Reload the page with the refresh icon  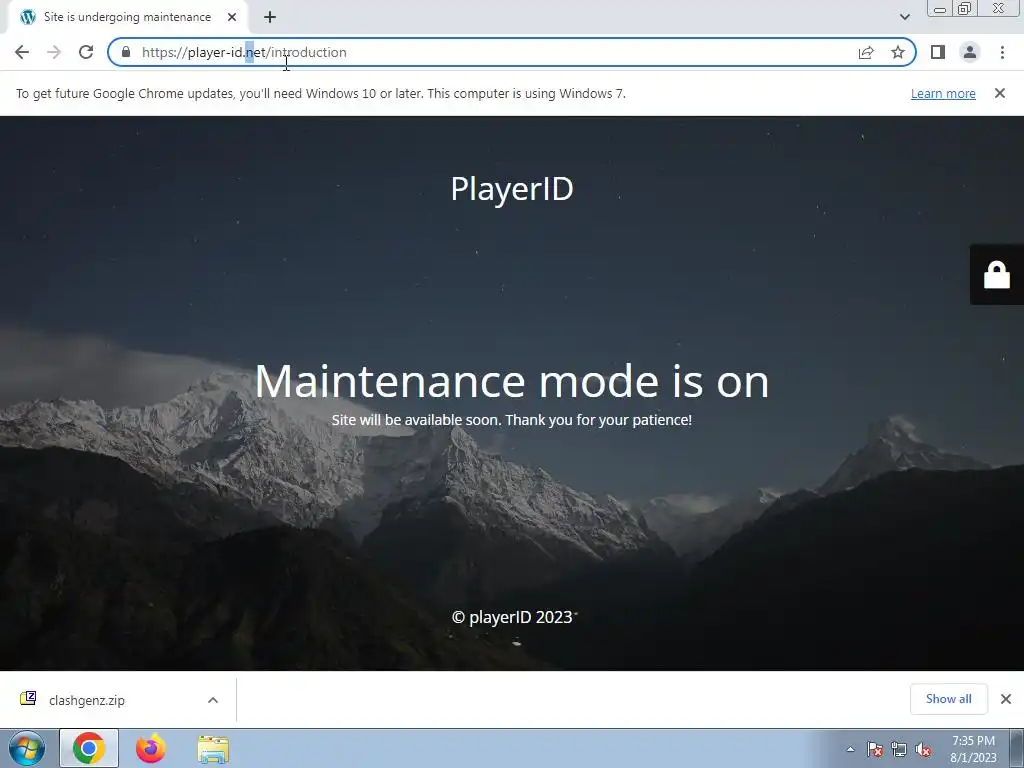[x=86, y=52]
